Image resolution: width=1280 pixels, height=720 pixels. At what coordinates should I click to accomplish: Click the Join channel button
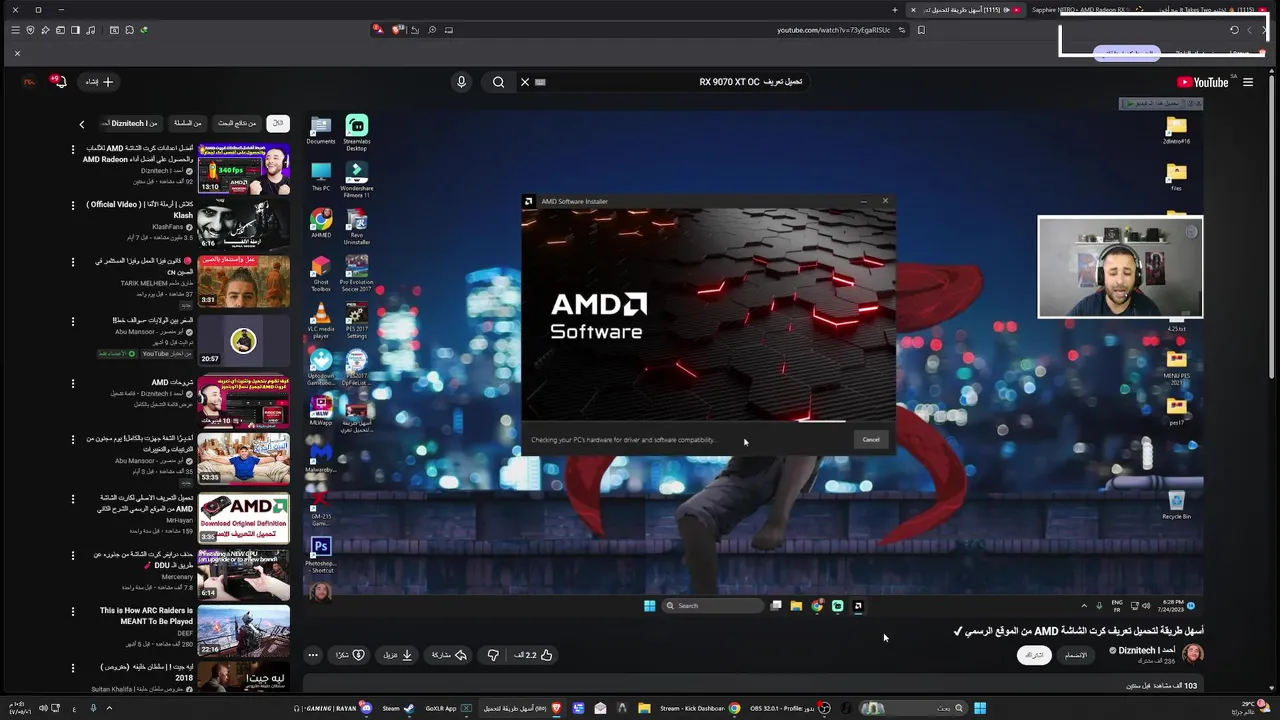click(1075, 655)
